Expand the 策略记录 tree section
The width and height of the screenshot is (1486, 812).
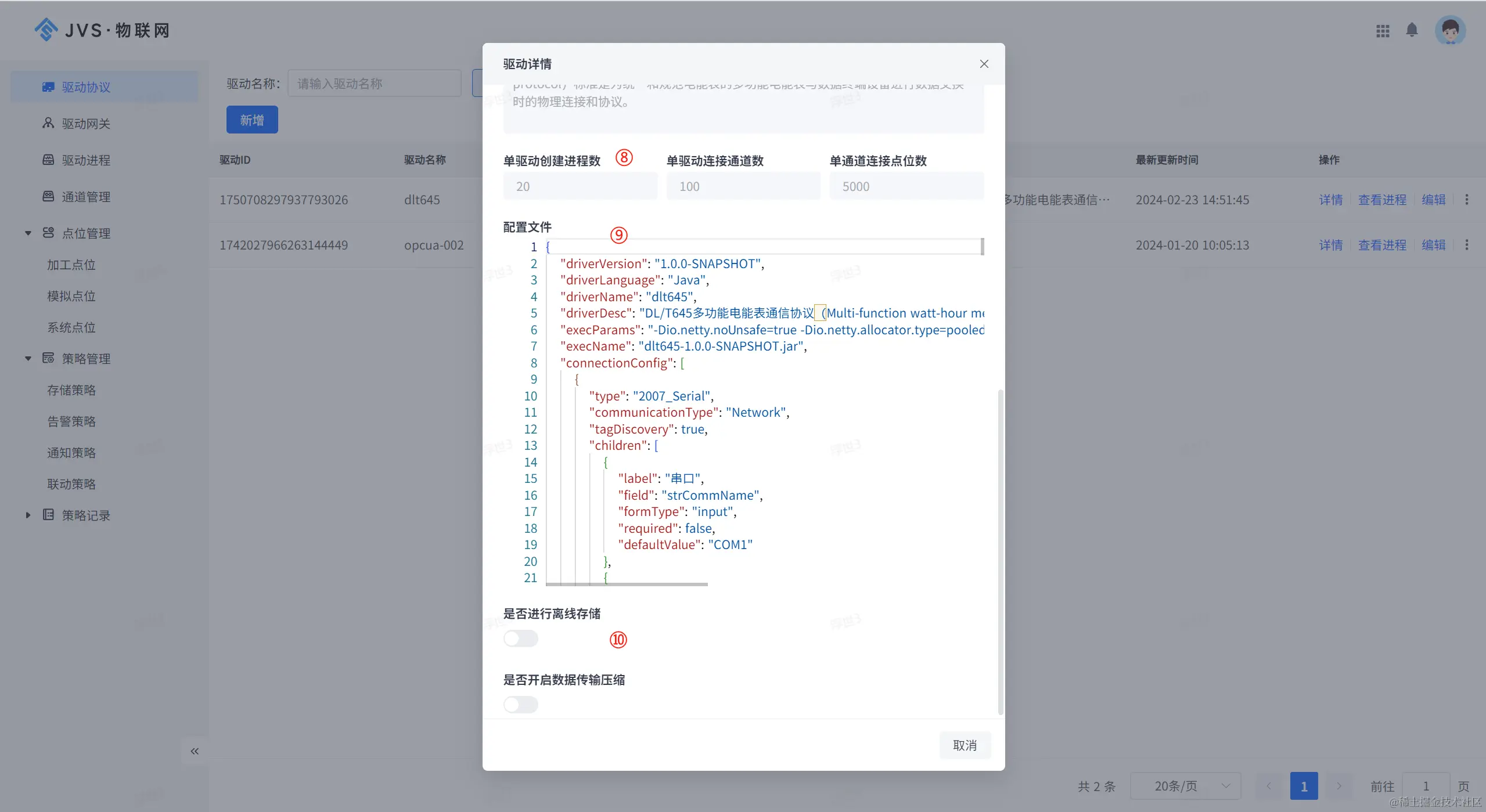click(28, 515)
